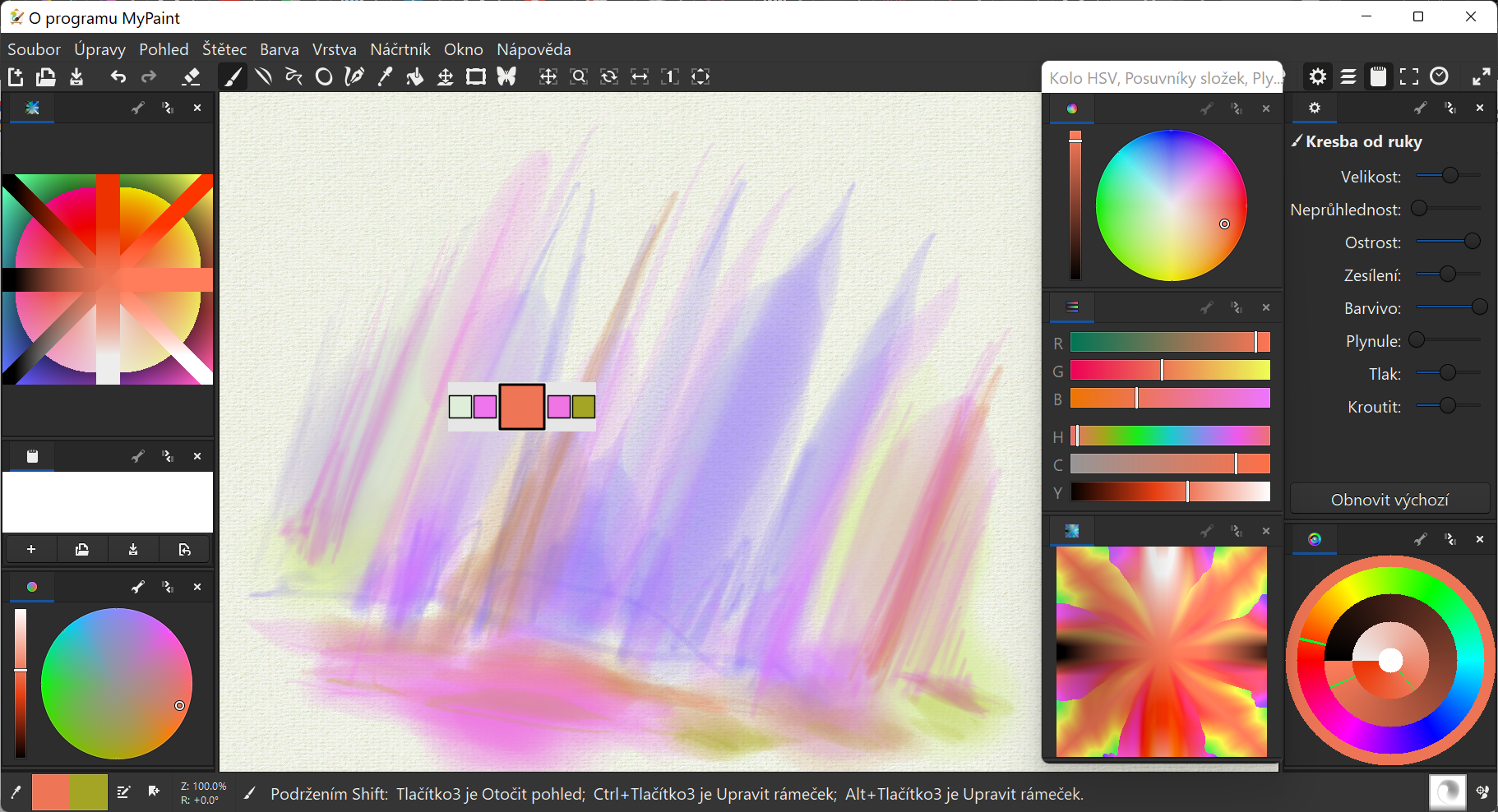
Task: Toggle the Eraser mode icon
Action: pos(191,77)
